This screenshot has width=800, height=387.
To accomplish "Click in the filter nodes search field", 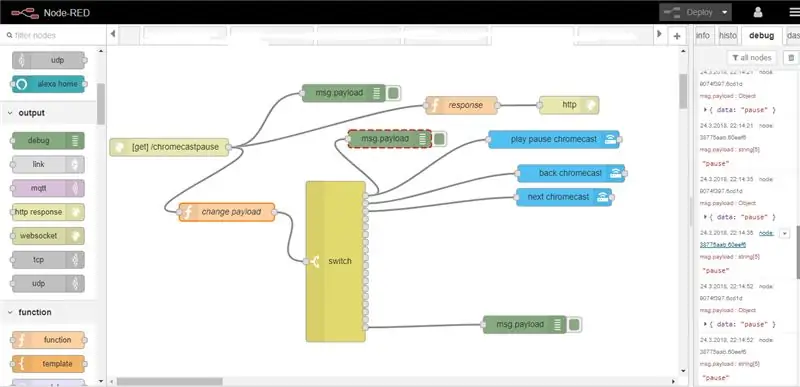I will (x=54, y=36).
